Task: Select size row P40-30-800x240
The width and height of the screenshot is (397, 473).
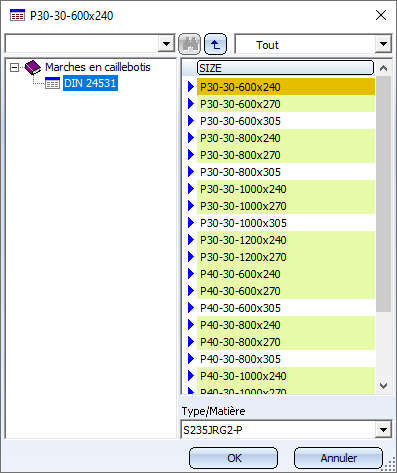Action: (286, 325)
